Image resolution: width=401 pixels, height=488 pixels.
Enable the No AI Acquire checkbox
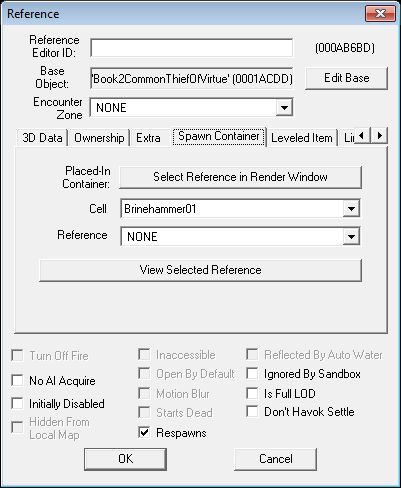(x=17, y=380)
